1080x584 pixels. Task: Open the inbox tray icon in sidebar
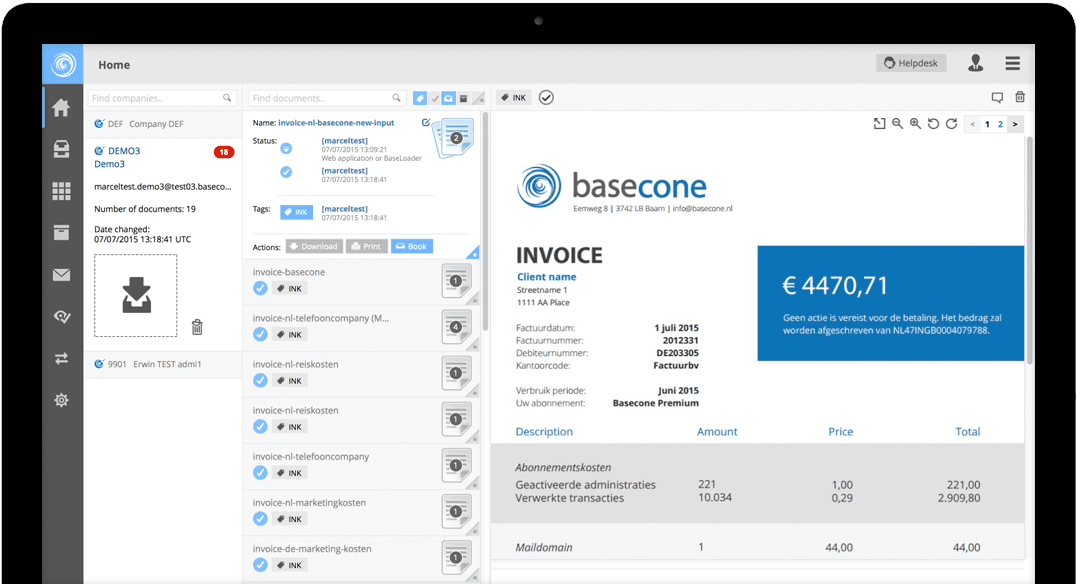point(62,149)
